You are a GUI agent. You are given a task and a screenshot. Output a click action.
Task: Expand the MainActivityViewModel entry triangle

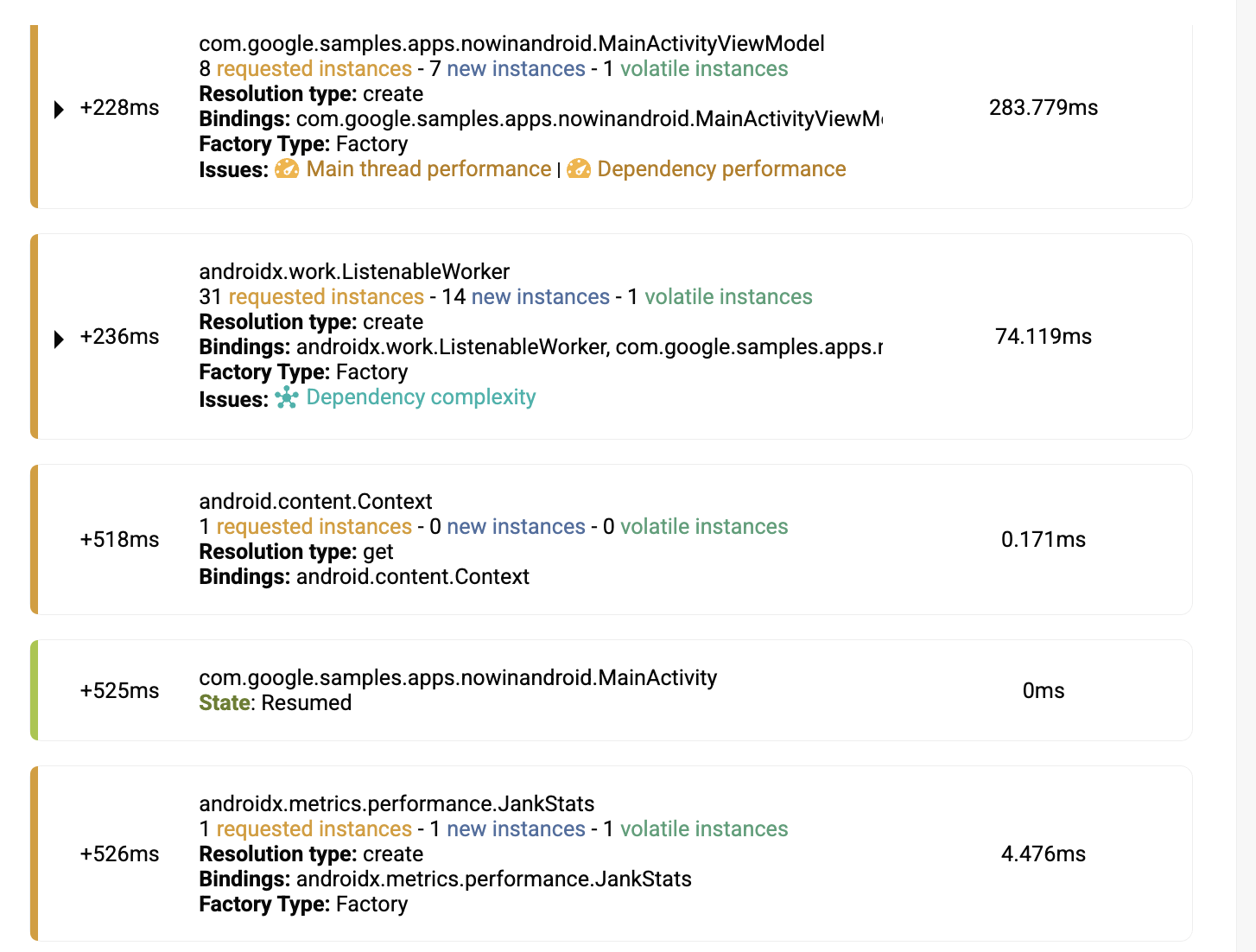59,110
